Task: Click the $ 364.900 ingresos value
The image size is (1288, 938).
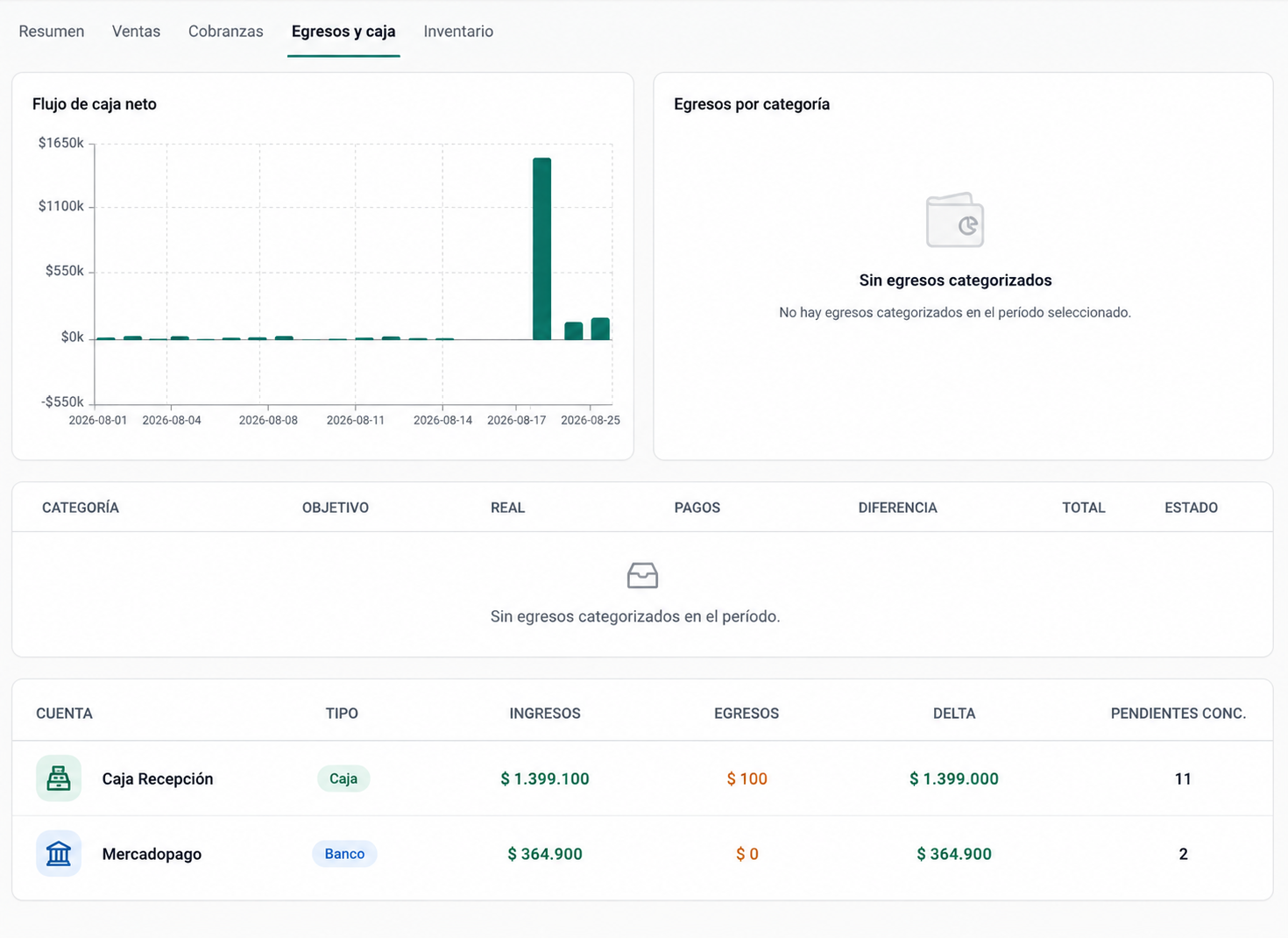Action: coord(545,854)
